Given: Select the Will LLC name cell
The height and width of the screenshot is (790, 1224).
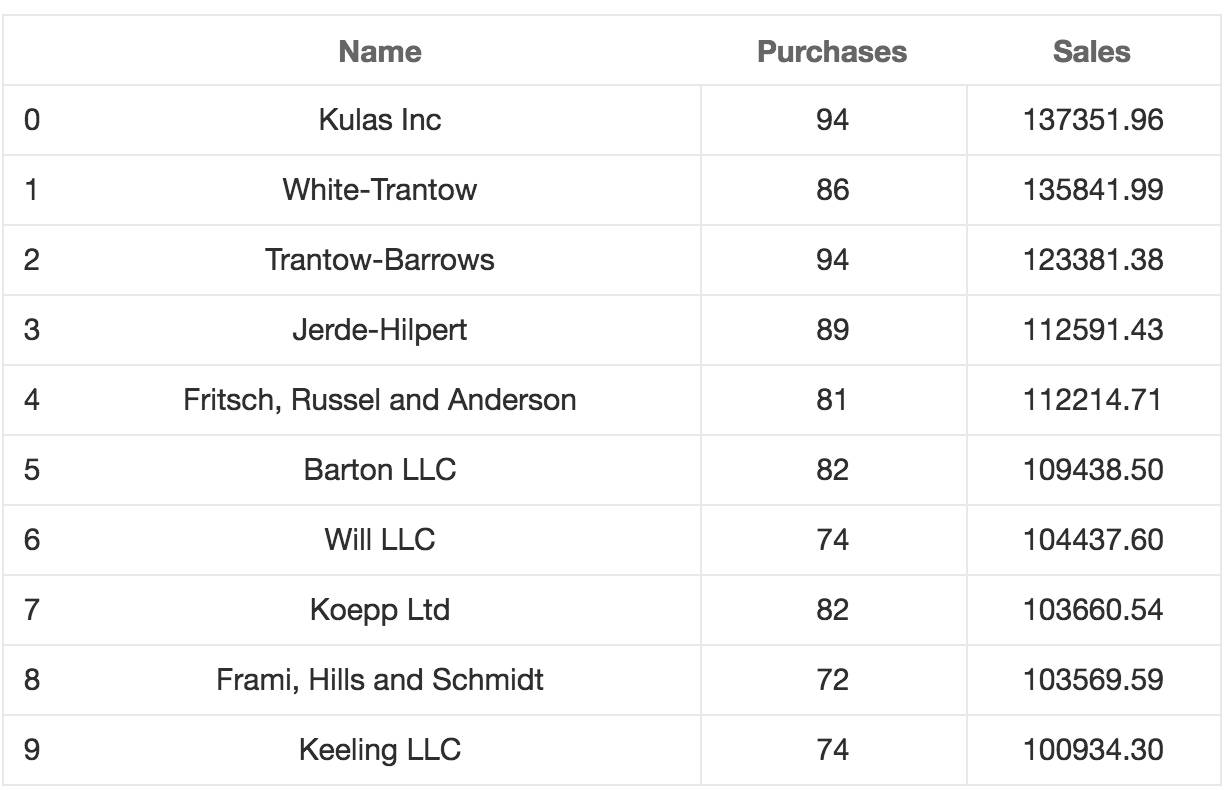Looking at the screenshot, I should click(x=380, y=540).
